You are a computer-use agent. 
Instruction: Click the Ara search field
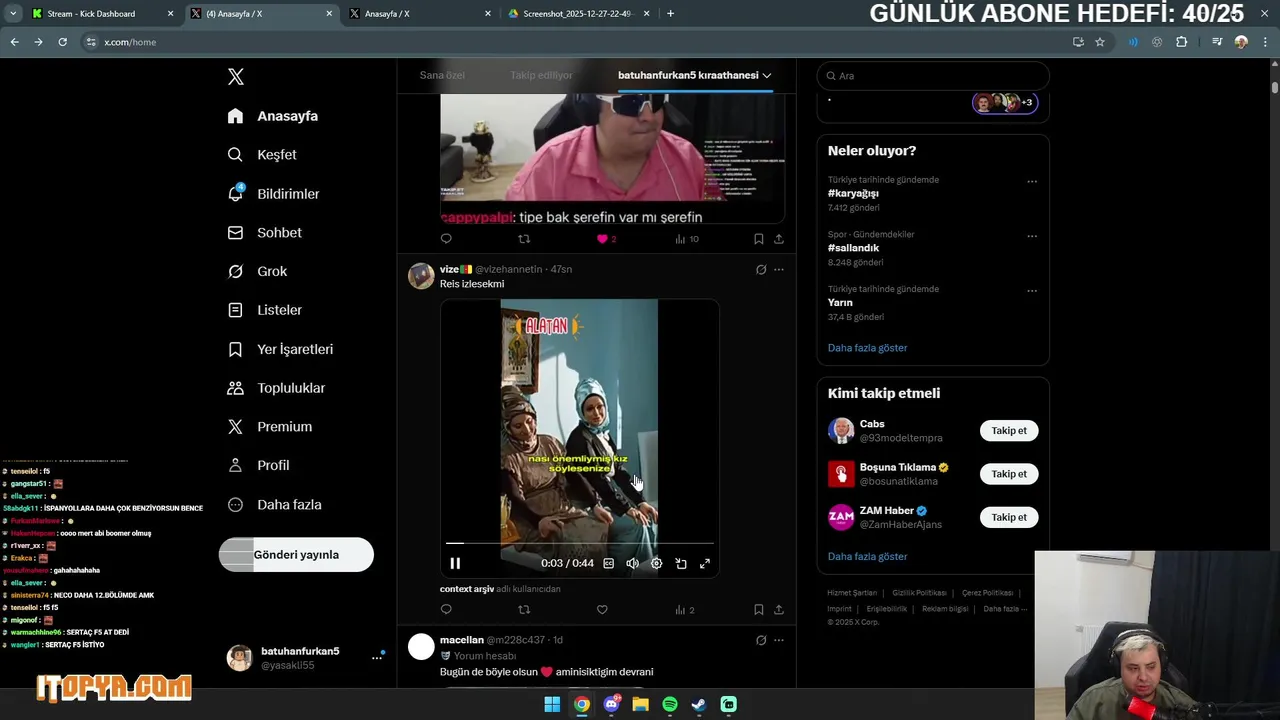[x=933, y=76]
